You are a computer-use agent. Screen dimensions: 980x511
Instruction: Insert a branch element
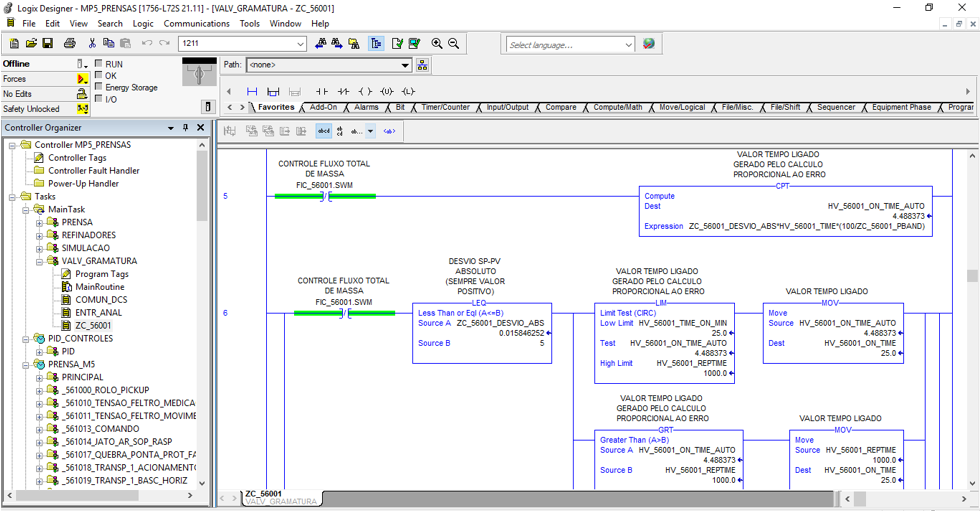point(273,91)
